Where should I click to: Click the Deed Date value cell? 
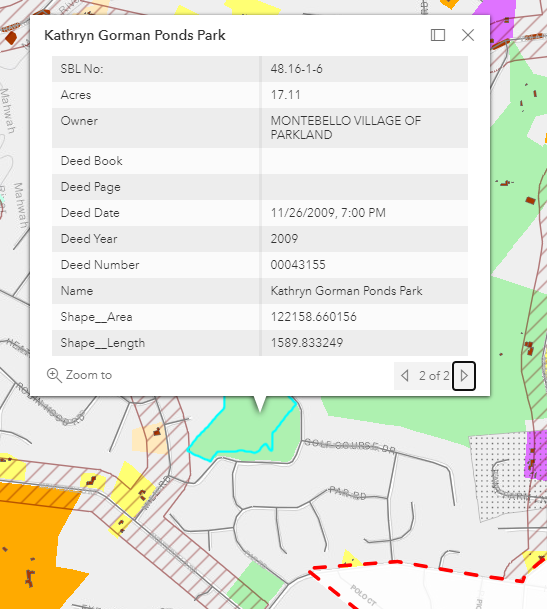(364, 213)
